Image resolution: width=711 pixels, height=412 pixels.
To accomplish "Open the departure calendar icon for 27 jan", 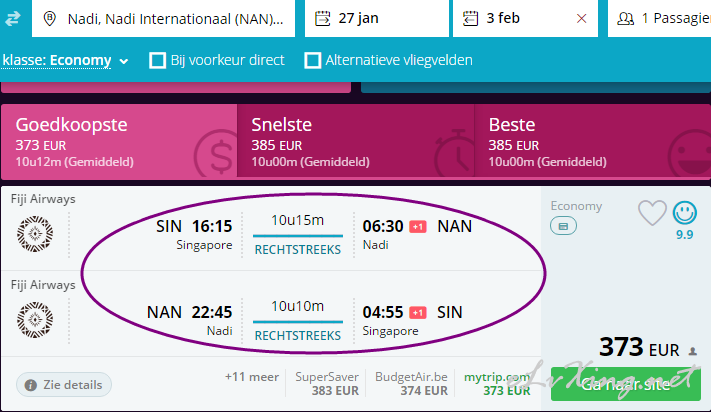I will coord(322,19).
